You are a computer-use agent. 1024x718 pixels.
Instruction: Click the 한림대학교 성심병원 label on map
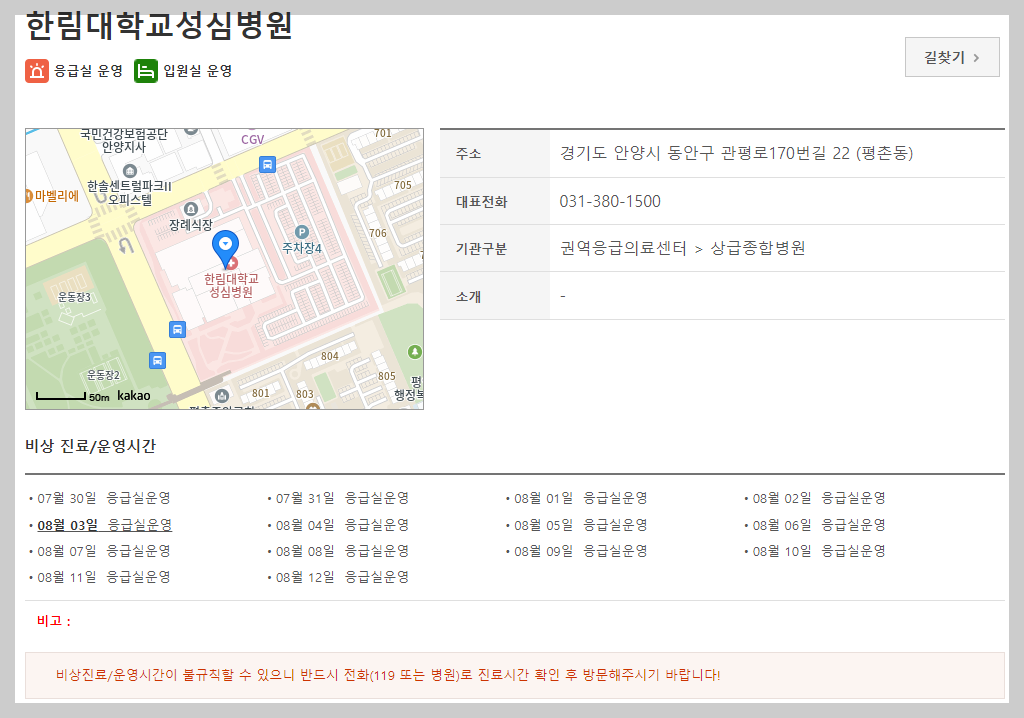coord(231,286)
